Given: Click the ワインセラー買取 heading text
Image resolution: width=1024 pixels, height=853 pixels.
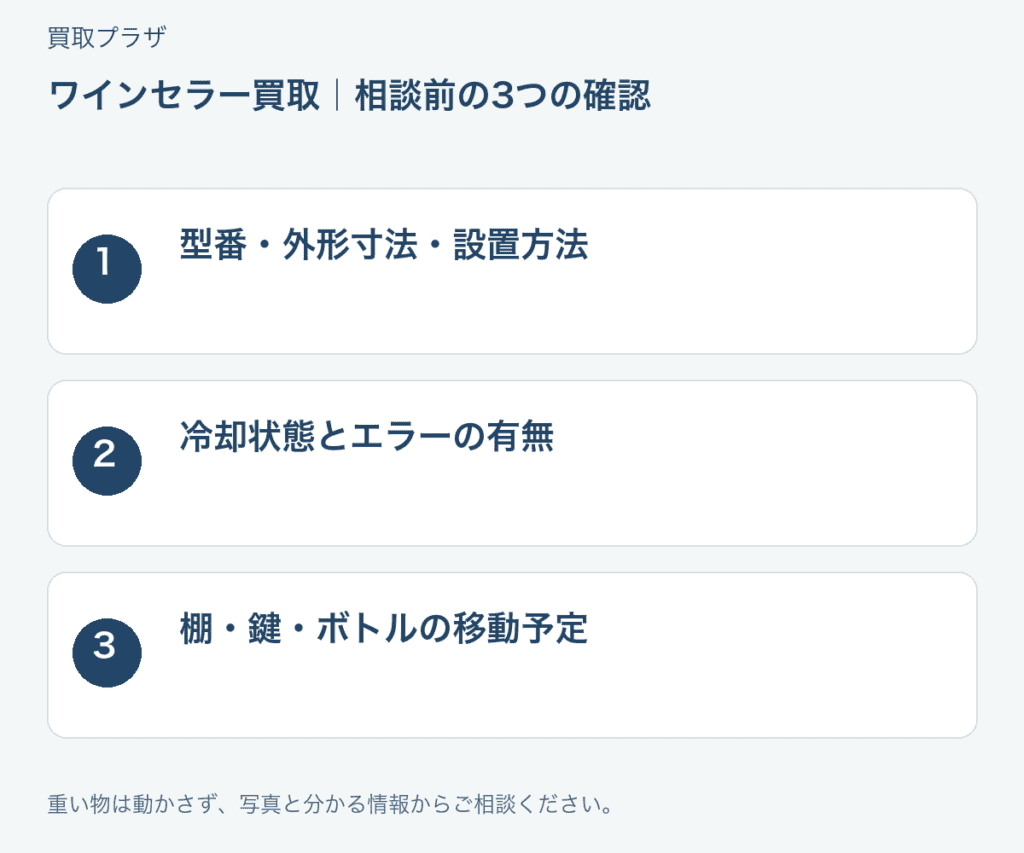Looking at the screenshot, I should [184, 95].
